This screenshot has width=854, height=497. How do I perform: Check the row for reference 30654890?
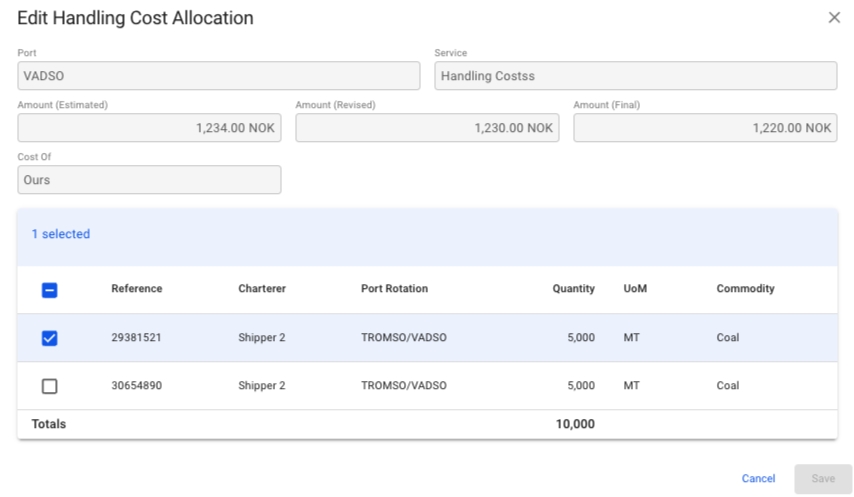pos(49,386)
